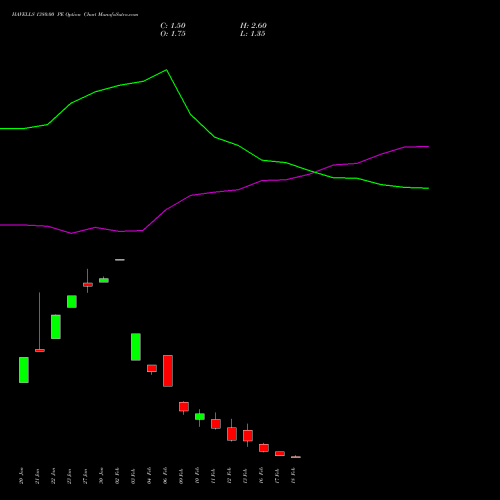Screen dimensions: 500x500
Task: Select the '20 Jan' date axis label
Action: (22, 476)
